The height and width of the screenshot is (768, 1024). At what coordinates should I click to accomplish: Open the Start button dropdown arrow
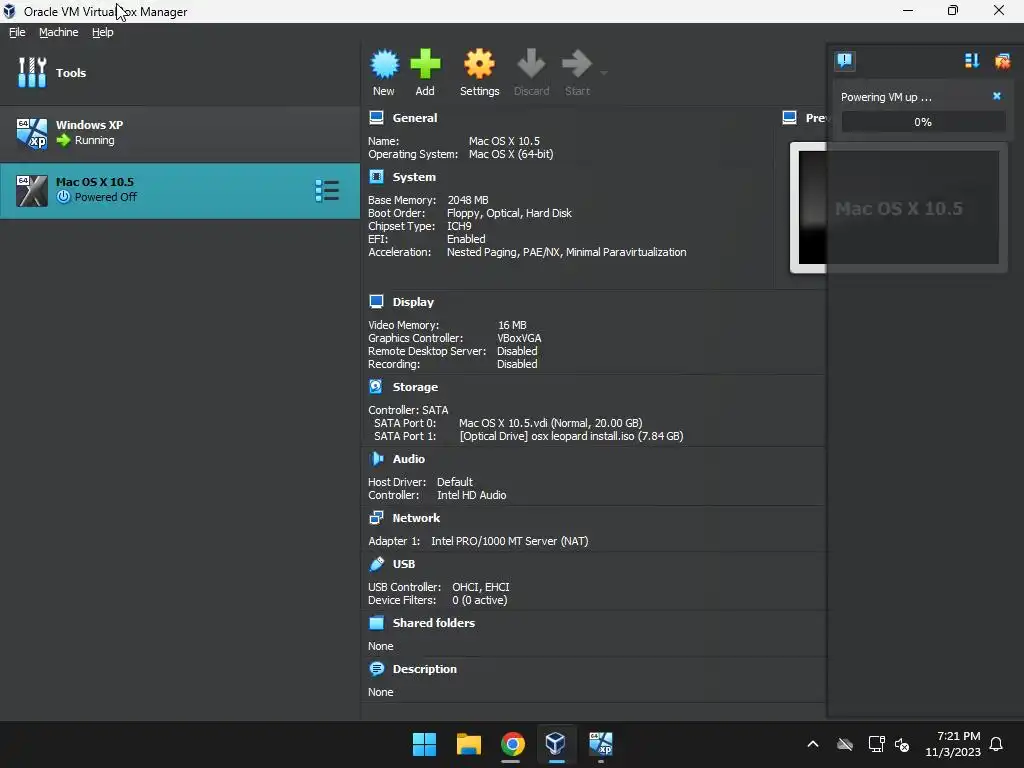tap(604, 73)
